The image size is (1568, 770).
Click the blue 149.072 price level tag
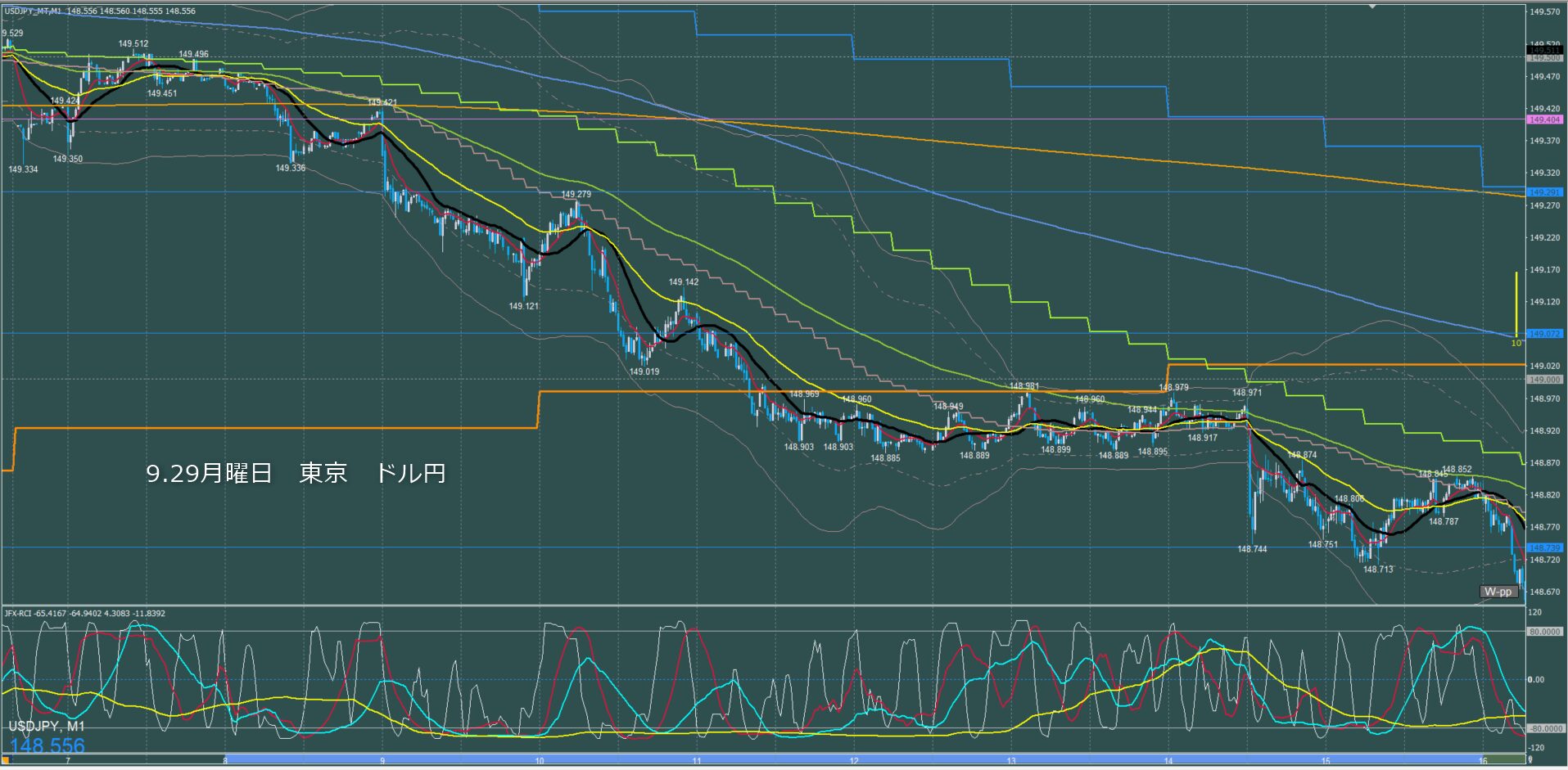(1544, 334)
